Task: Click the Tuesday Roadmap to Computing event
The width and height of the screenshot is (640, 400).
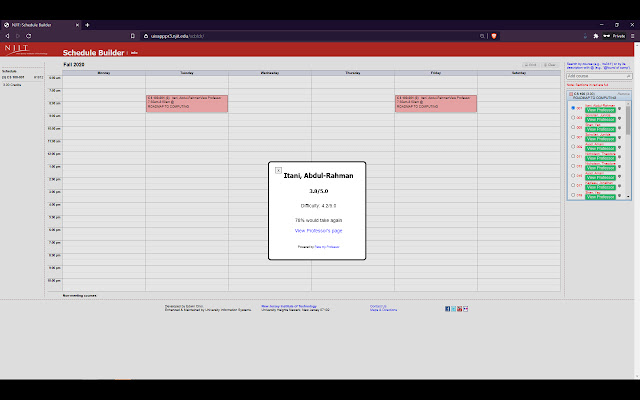Action: pyautogui.click(x=187, y=104)
